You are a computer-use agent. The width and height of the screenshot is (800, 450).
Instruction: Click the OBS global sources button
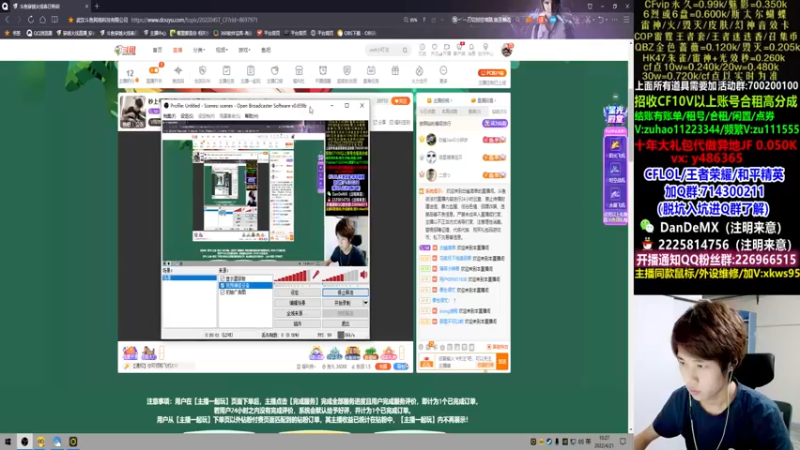tap(297, 313)
